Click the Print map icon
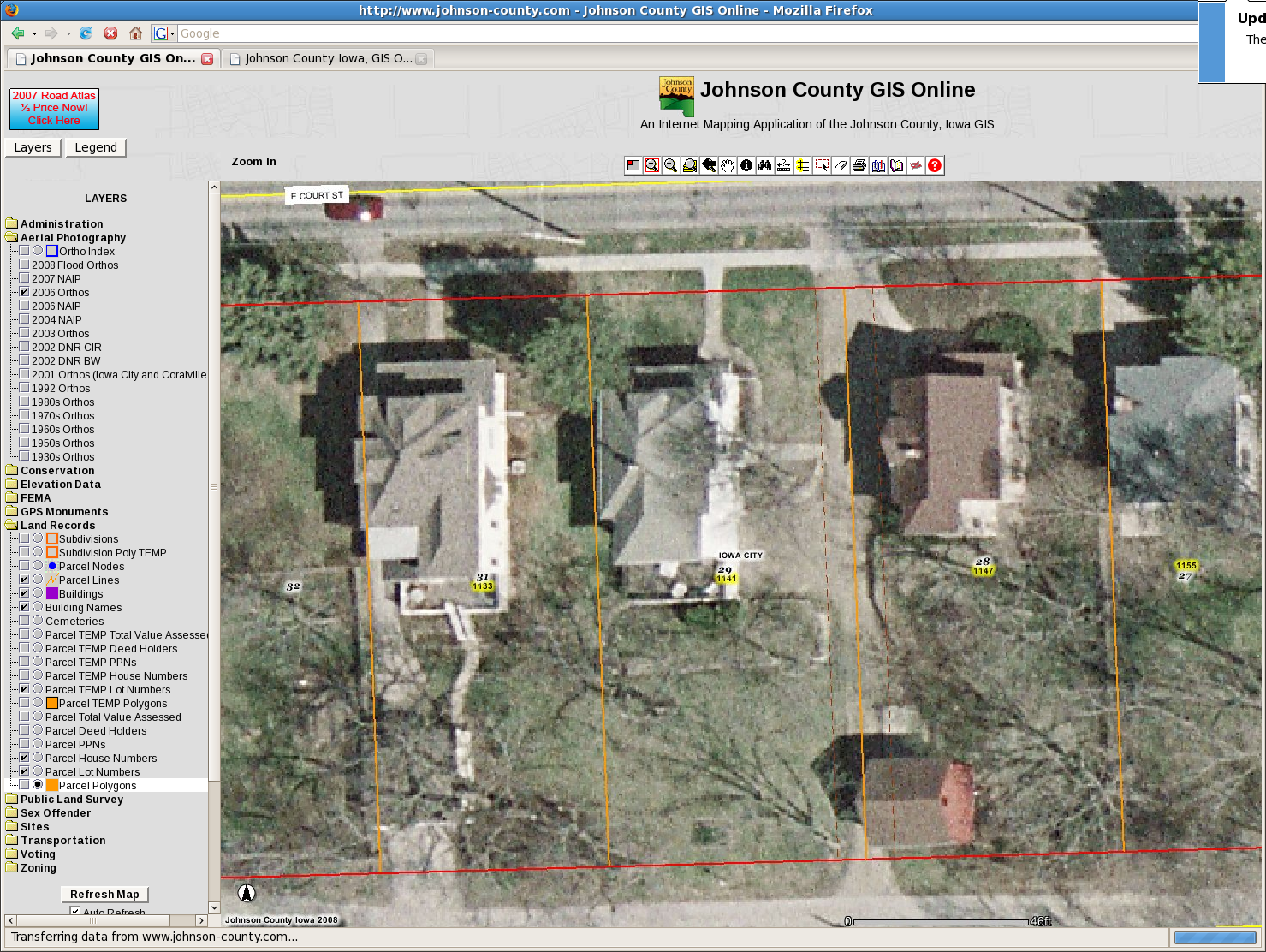 click(x=859, y=165)
